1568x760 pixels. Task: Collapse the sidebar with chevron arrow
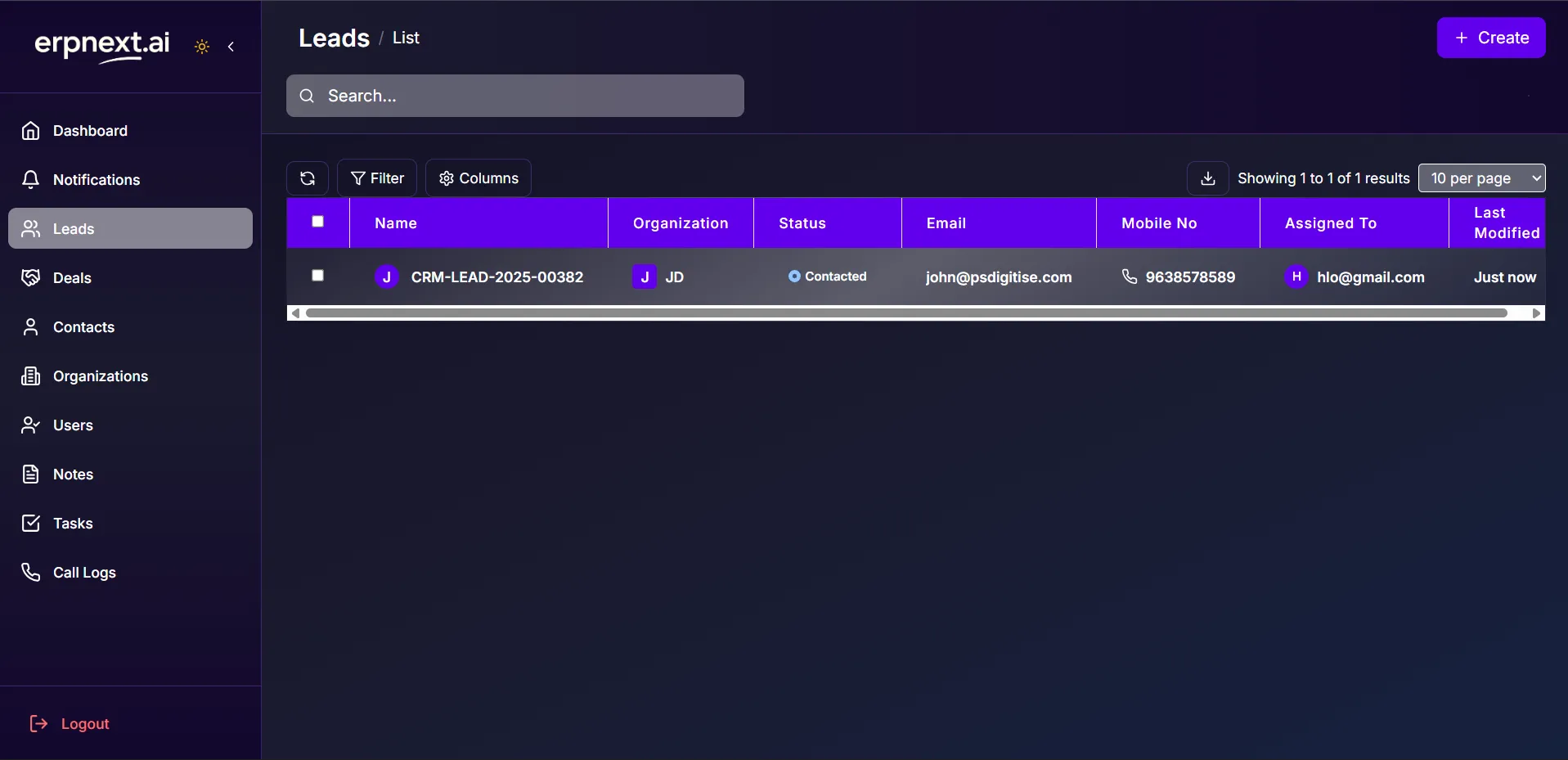[231, 47]
